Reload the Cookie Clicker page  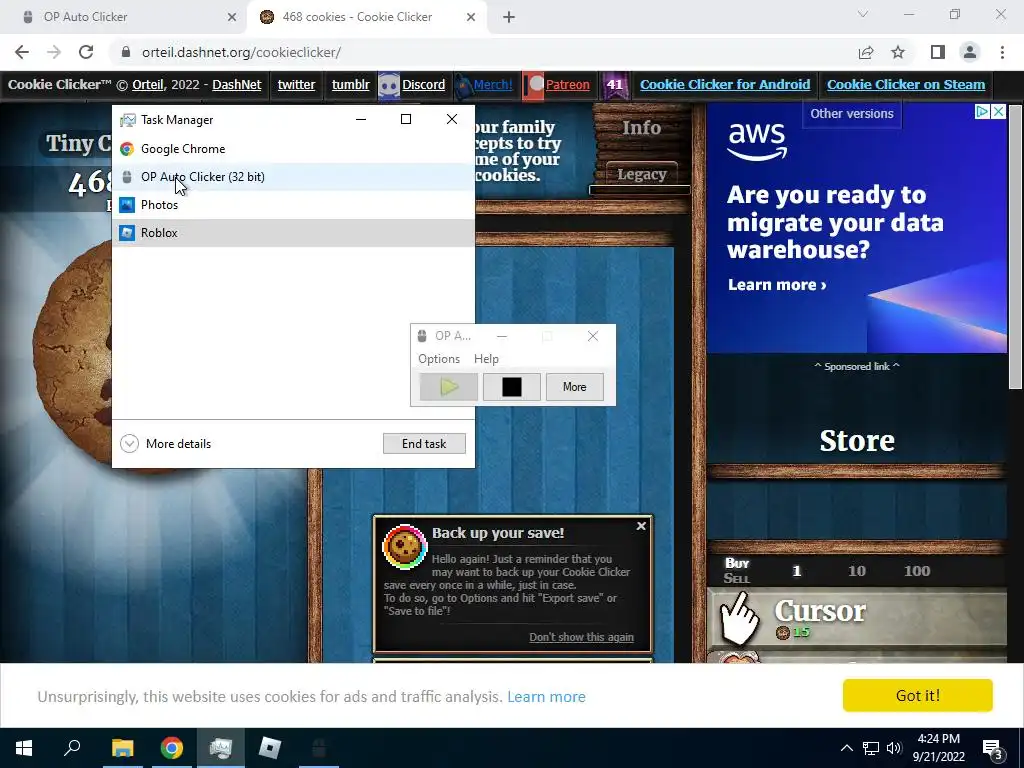coord(86,52)
